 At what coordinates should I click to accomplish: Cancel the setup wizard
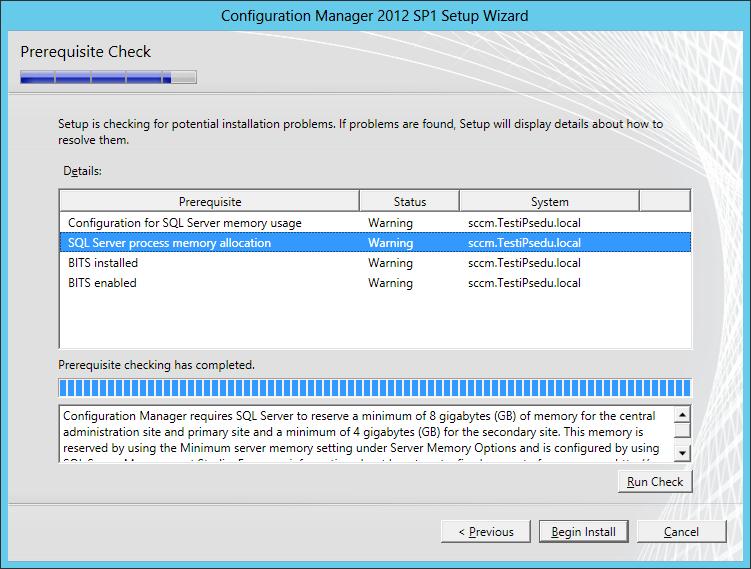pyautogui.click(x=682, y=532)
